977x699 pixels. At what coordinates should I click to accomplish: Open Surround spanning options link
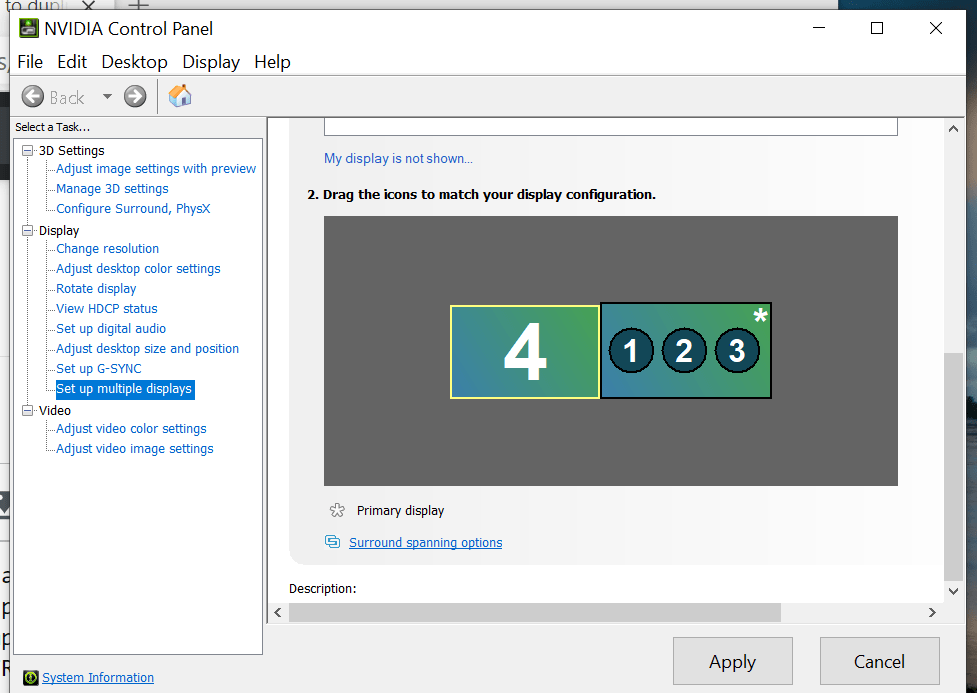pos(426,542)
